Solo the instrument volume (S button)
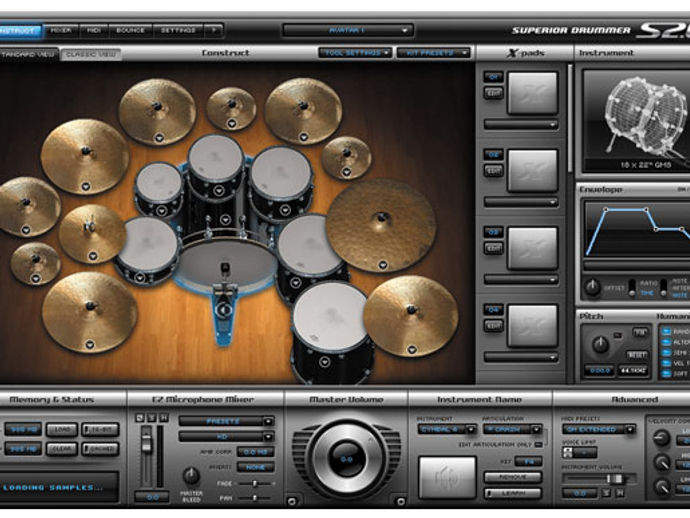Image resolution: width=690 pixels, height=518 pixels. coord(606,493)
